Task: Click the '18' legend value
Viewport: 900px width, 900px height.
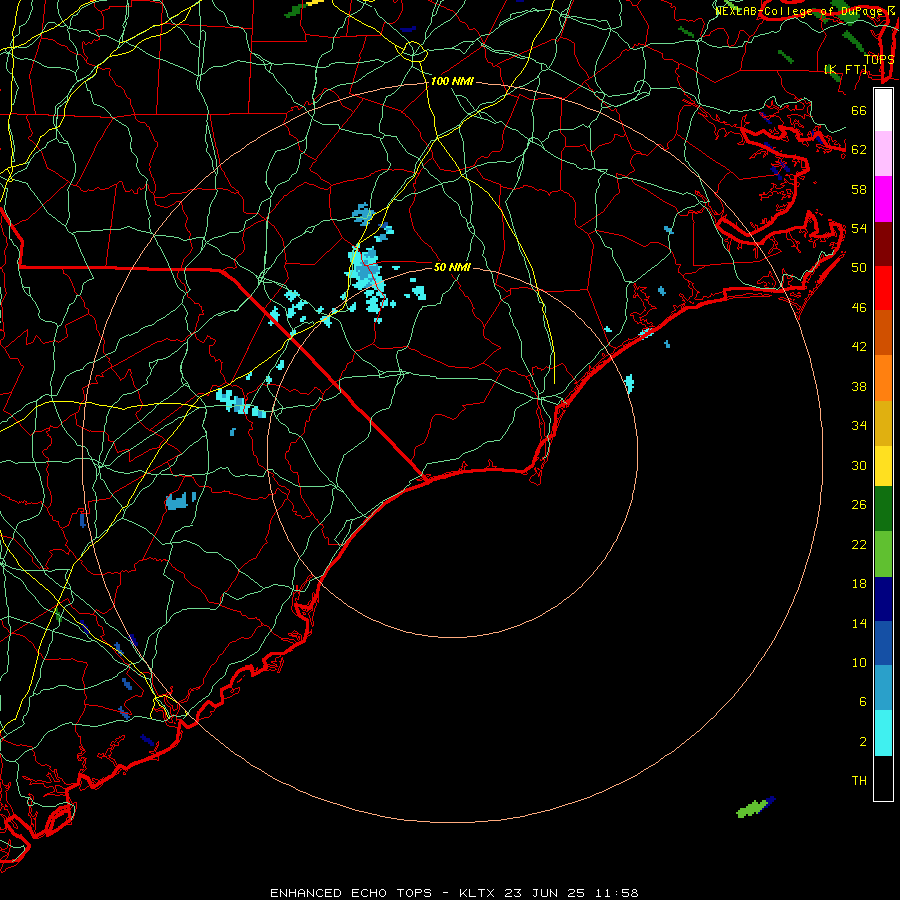Action: click(859, 584)
